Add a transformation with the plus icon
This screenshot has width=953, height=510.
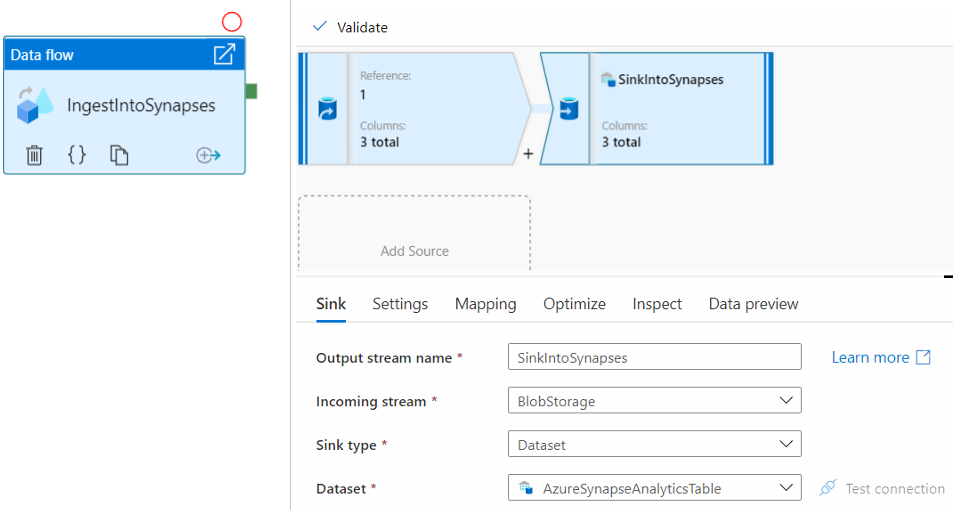click(528, 154)
